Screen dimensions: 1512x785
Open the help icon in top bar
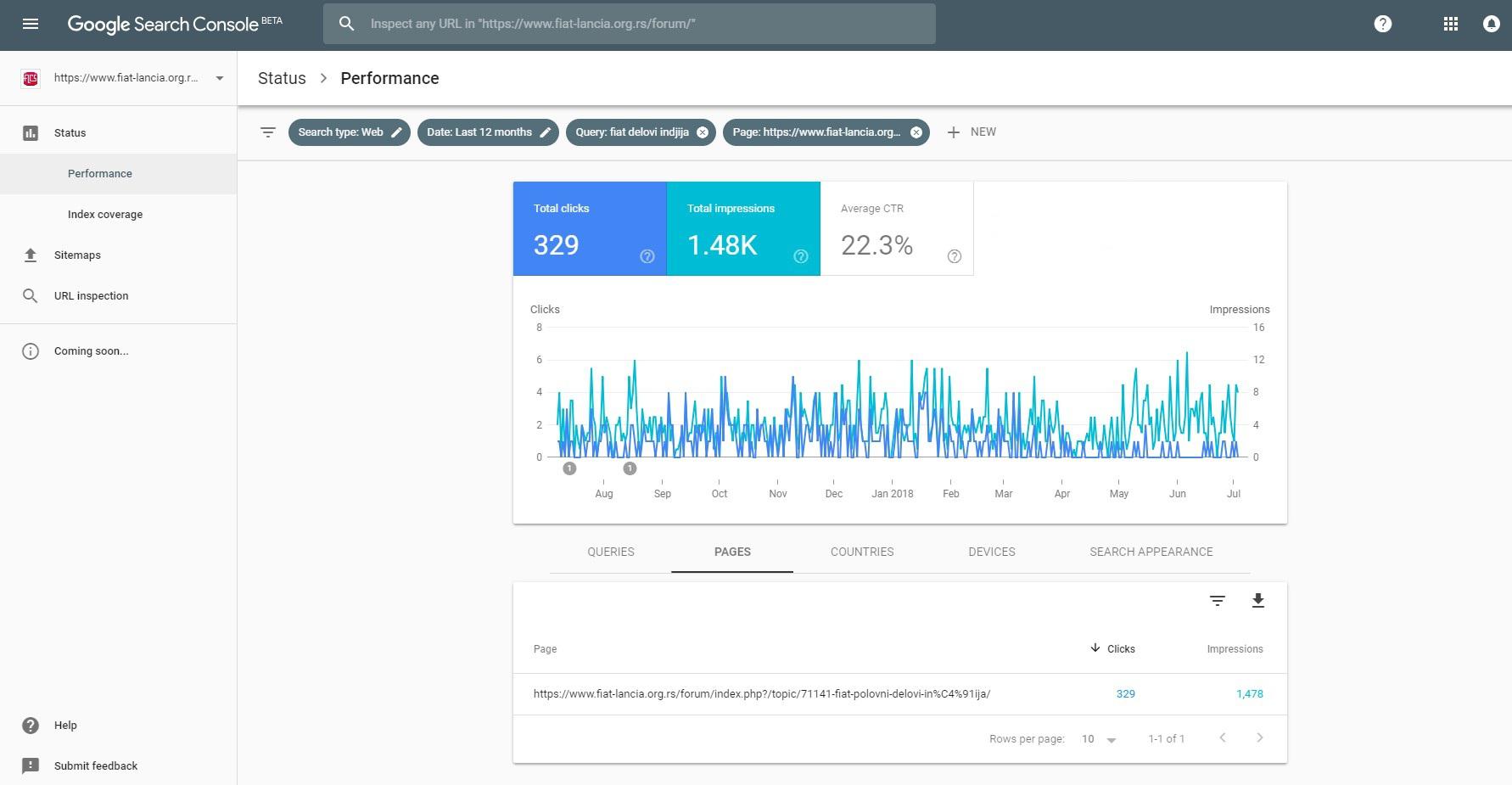tap(1383, 24)
